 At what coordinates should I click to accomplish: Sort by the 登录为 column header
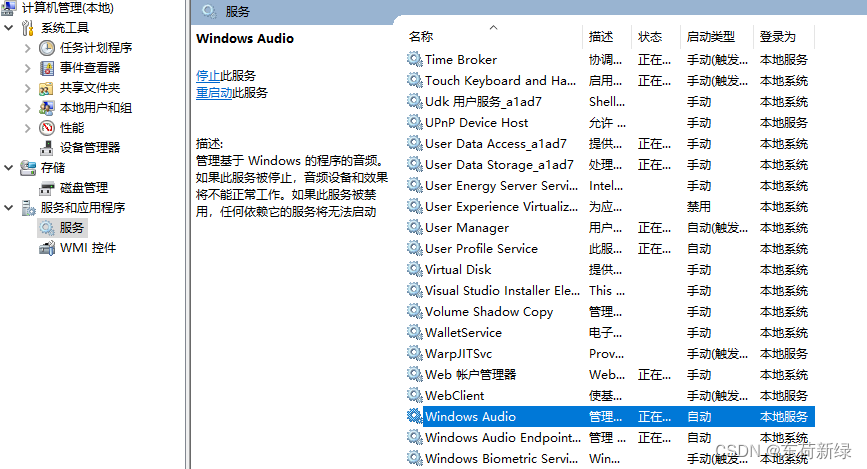(x=783, y=37)
